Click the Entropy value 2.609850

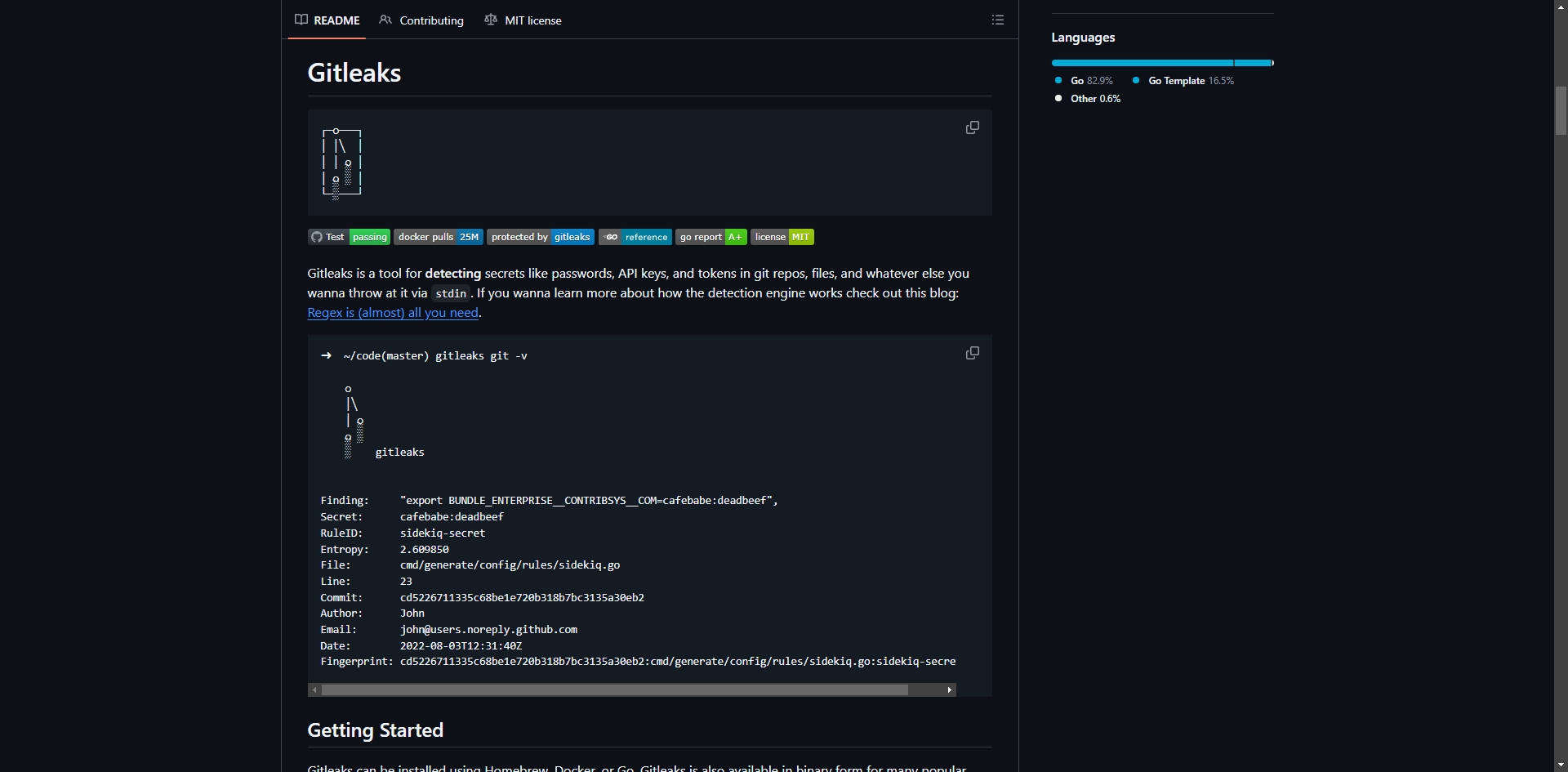(425, 550)
